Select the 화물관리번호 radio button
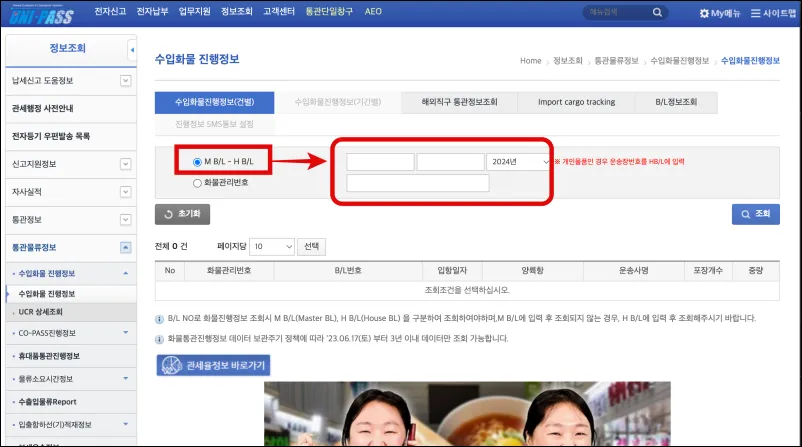Viewport: 802px width, 447px height. click(x=197, y=183)
